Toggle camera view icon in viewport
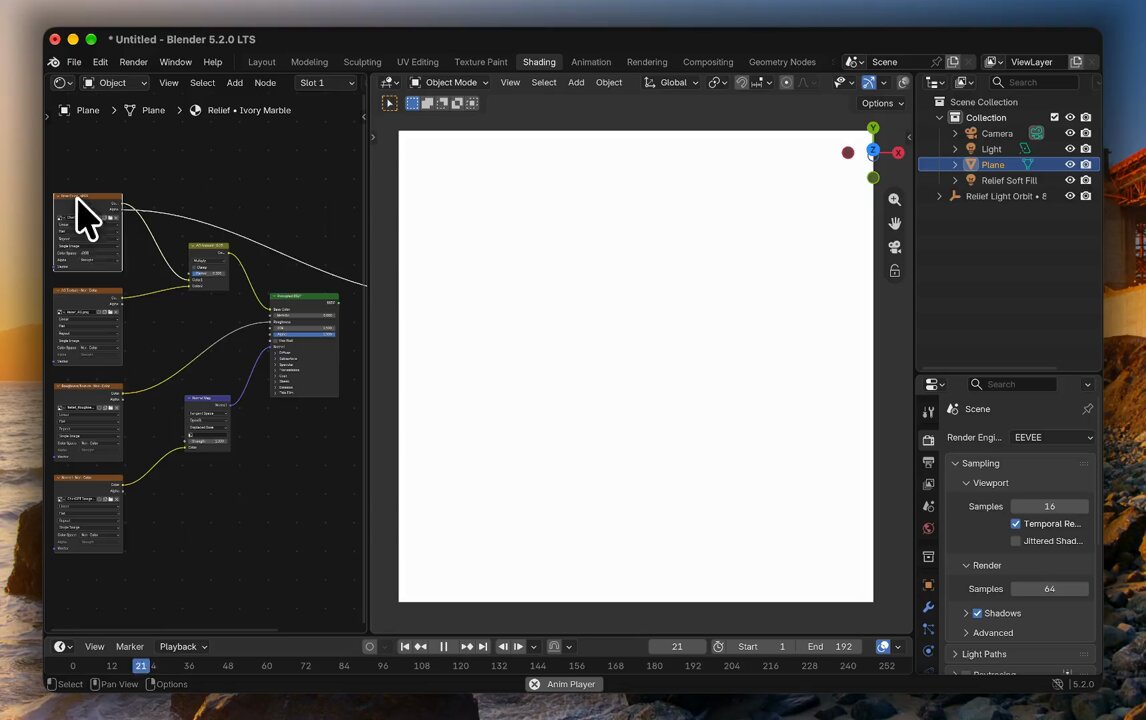This screenshot has width=1146, height=720. pos(895,247)
